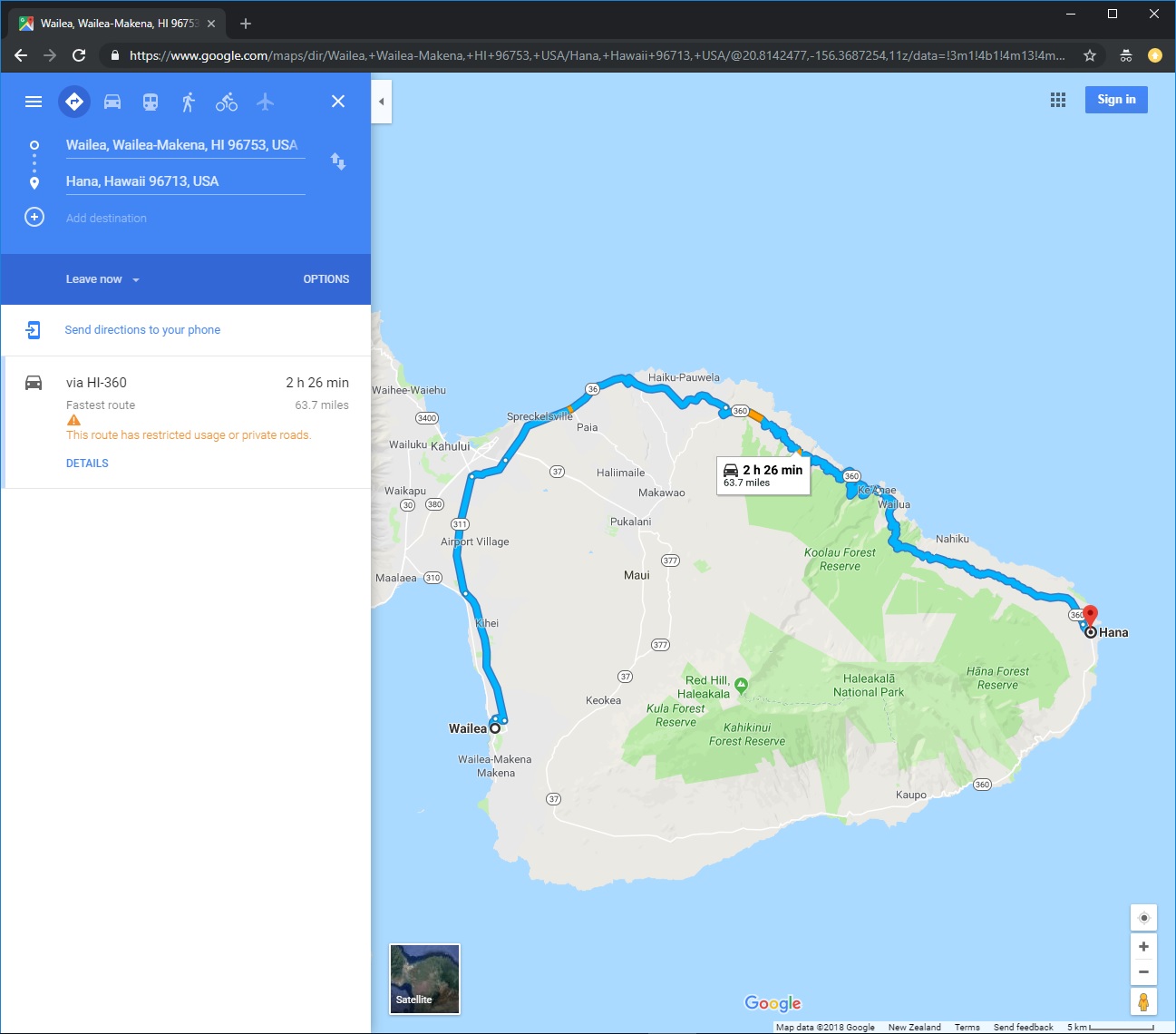Open the Leave now dropdown
The width and height of the screenshot is (1176, 1034).
tap(102, 279)
